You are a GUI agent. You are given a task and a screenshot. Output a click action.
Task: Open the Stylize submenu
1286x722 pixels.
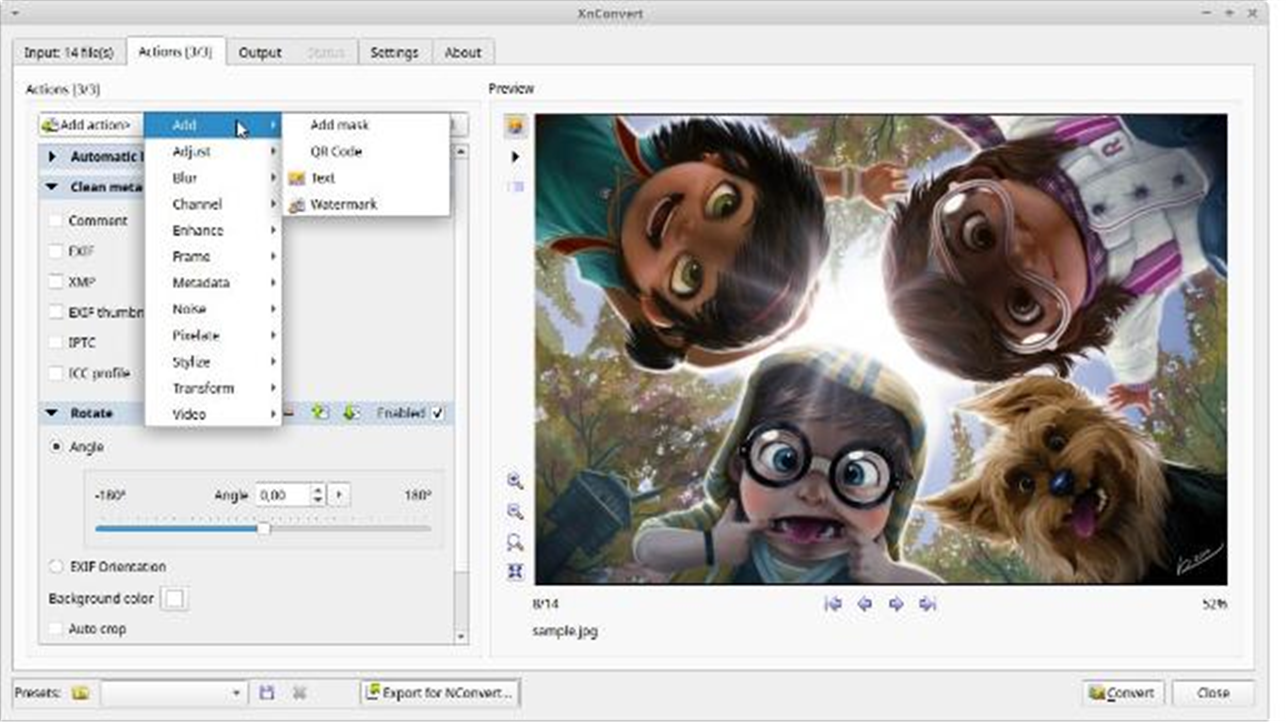coord(213,362)
